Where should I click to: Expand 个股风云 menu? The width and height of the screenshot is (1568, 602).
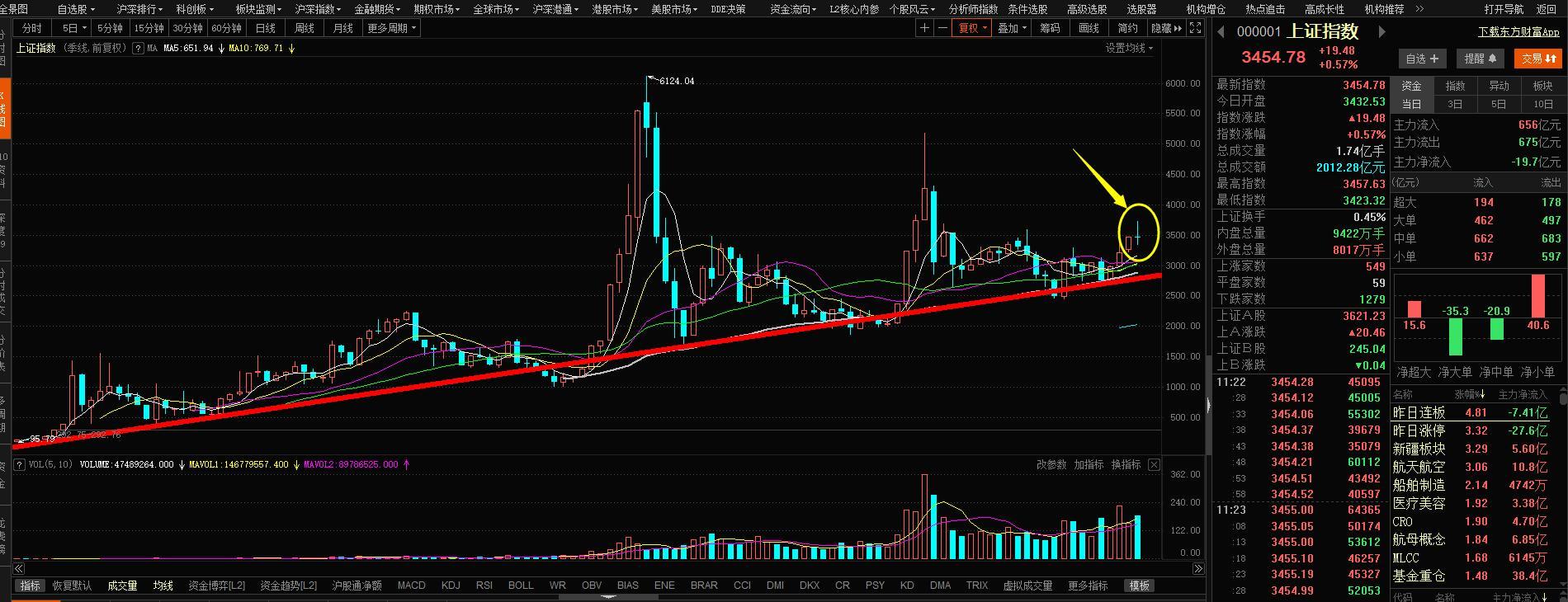click(912, 9)
